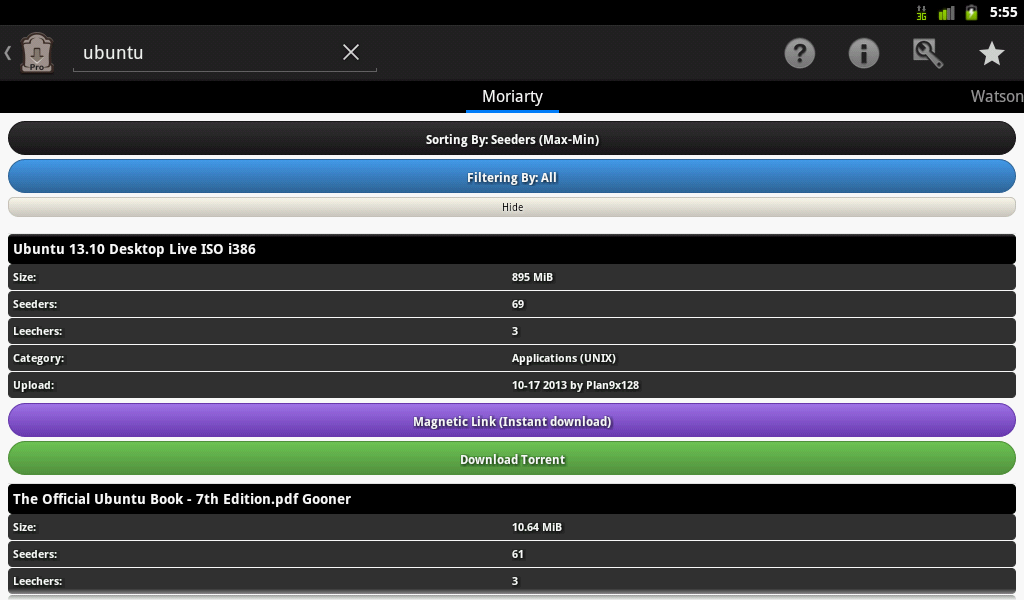Viewport: 1024px width, 600px height.
Task: Open the info icon in toolbar
Action: click(863, 54)
